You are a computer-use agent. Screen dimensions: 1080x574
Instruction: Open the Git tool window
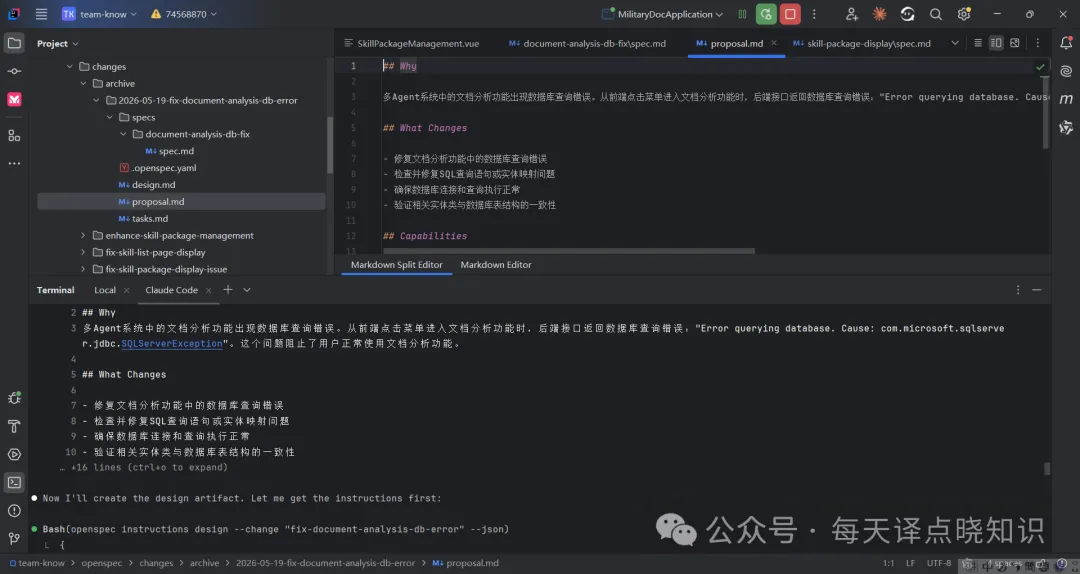pos(14,539)
